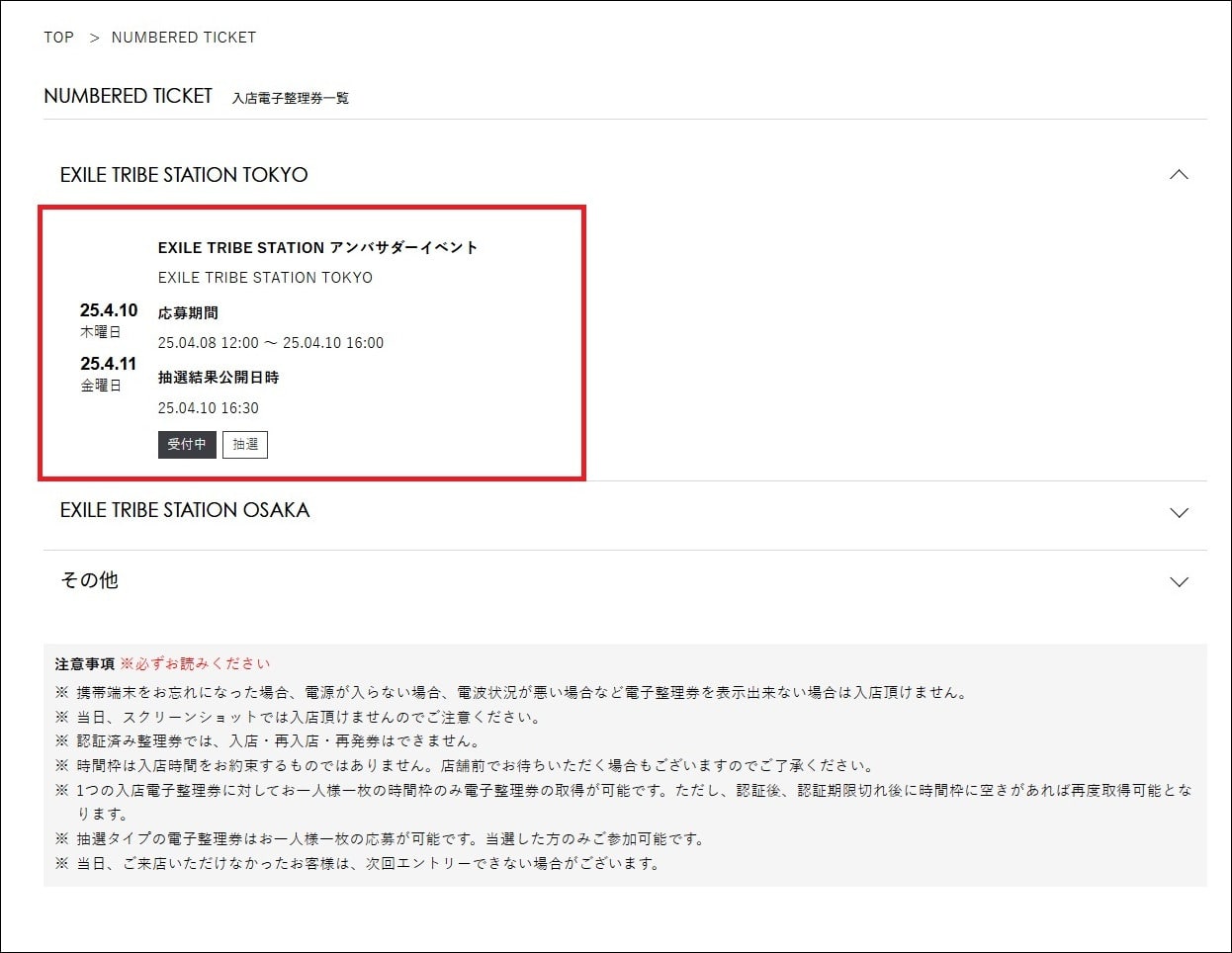Open the TOP breadcrumb link
The width and height of the screenshot is (1232, 953).
tap(58, 38)
